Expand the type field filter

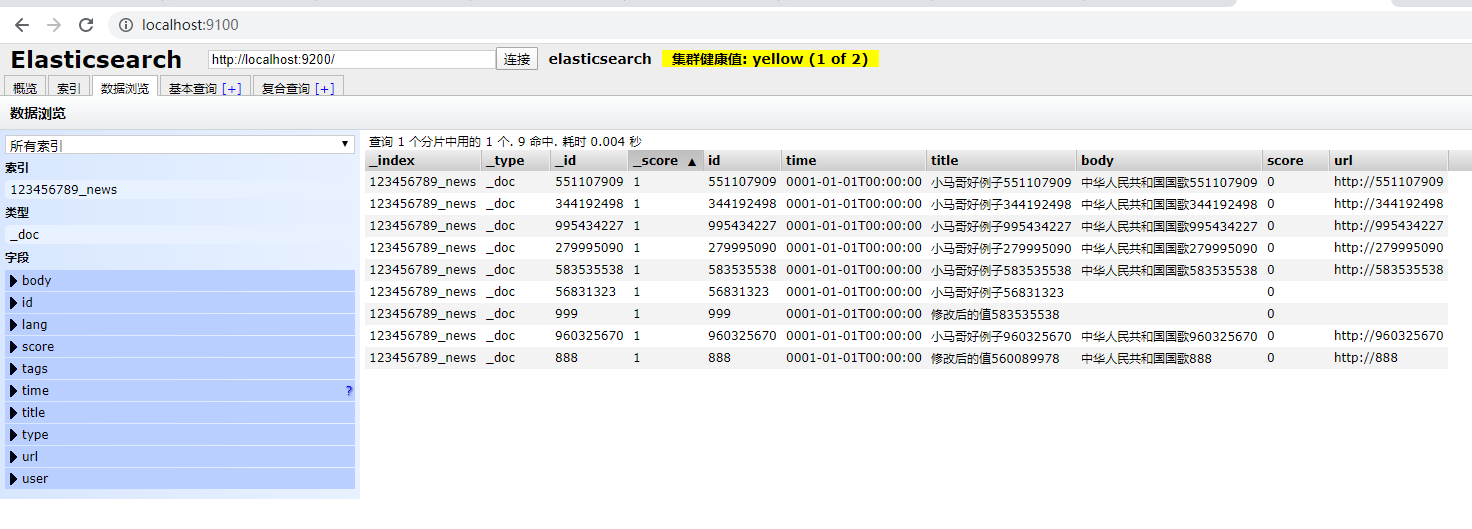tap(180, 435)
